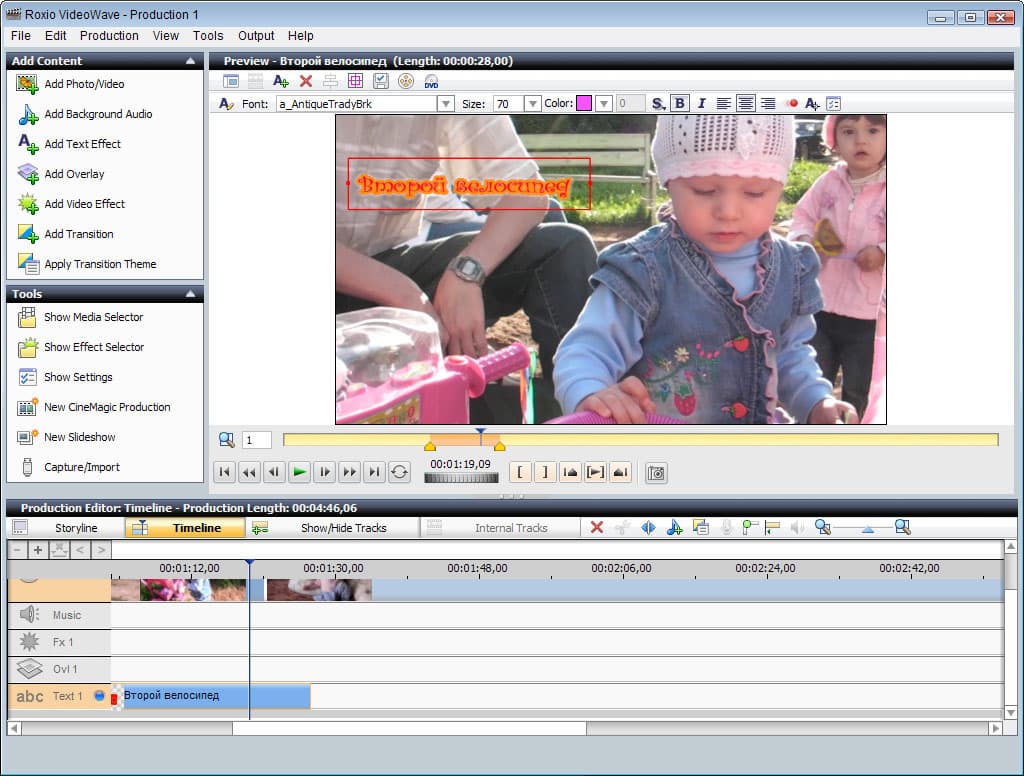Click the red delete X in preview toolbar
1024x776 pixels.
pyautogui.click(x=306, y=81)
